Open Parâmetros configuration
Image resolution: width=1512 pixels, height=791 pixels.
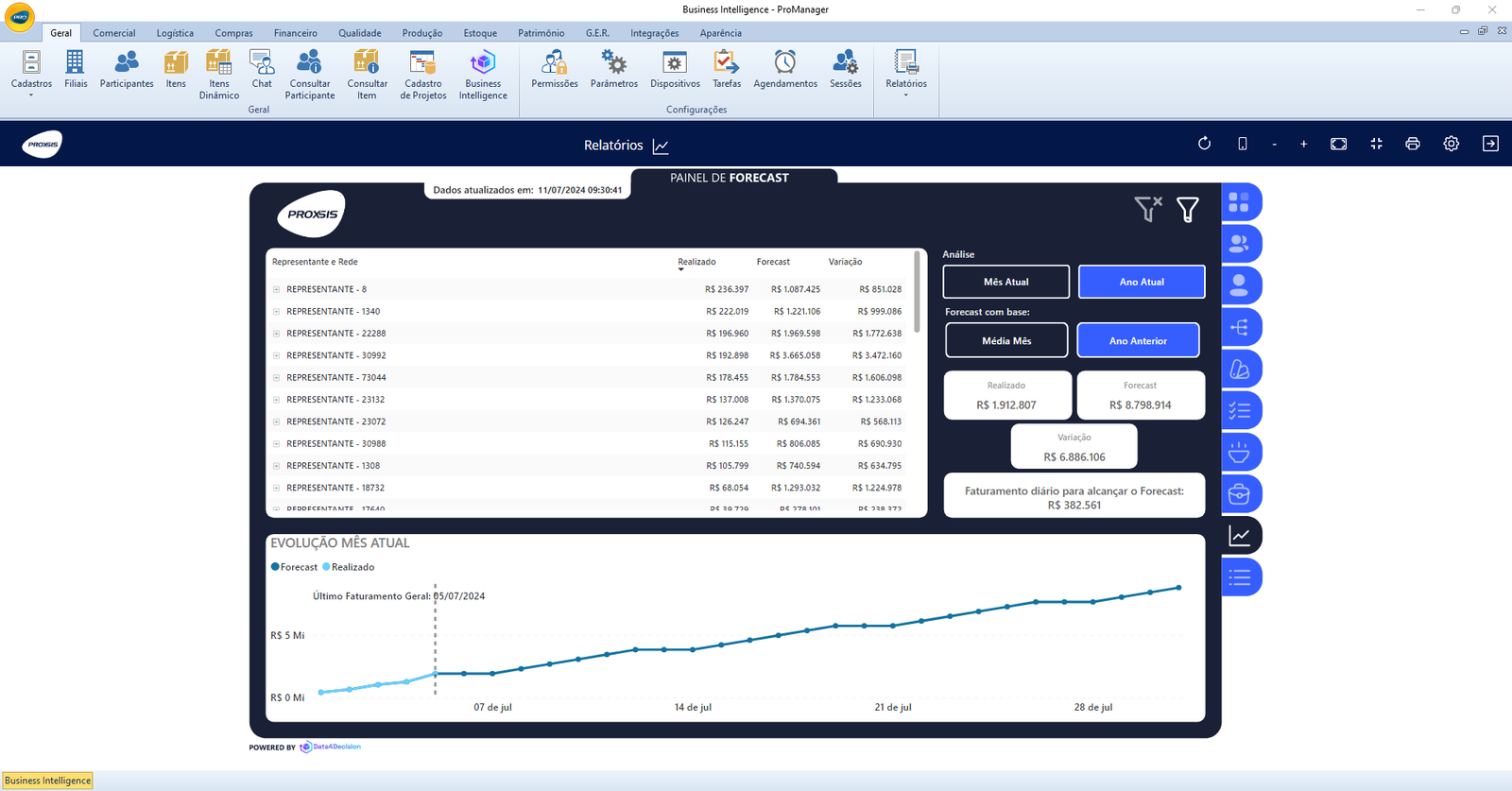click(x=614, y=70)
